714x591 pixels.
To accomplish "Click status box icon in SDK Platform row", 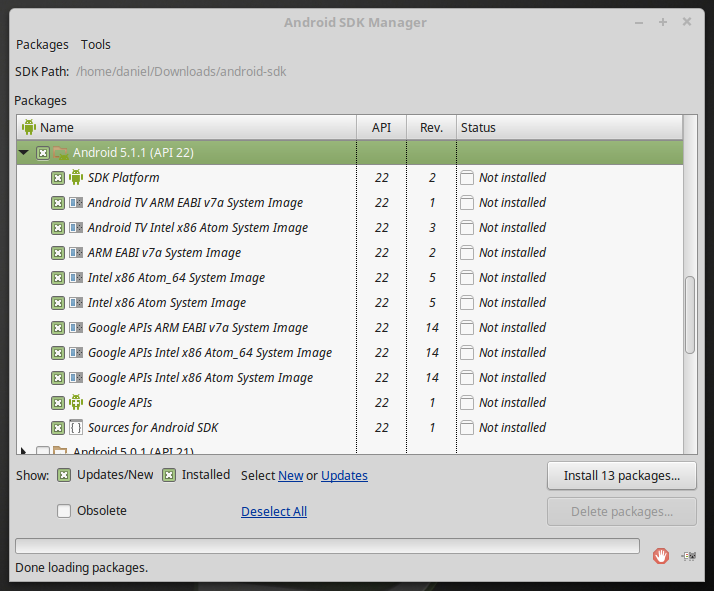I will [467, 178].
